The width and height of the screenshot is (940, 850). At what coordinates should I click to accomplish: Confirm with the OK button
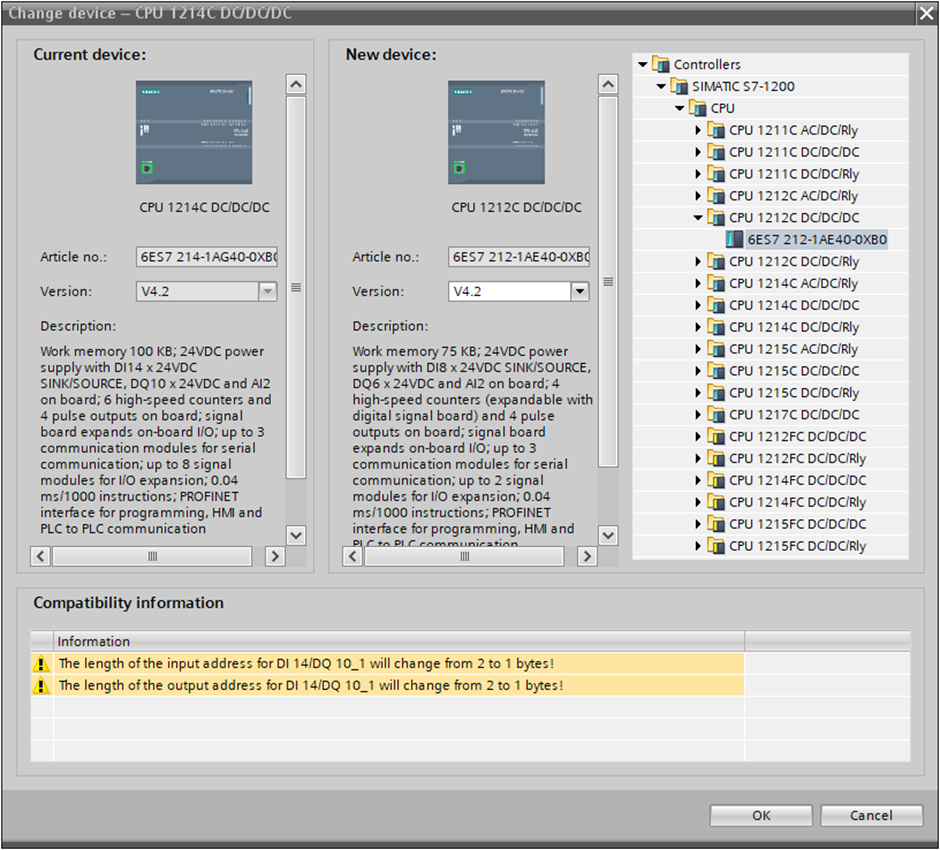[761, 815]
